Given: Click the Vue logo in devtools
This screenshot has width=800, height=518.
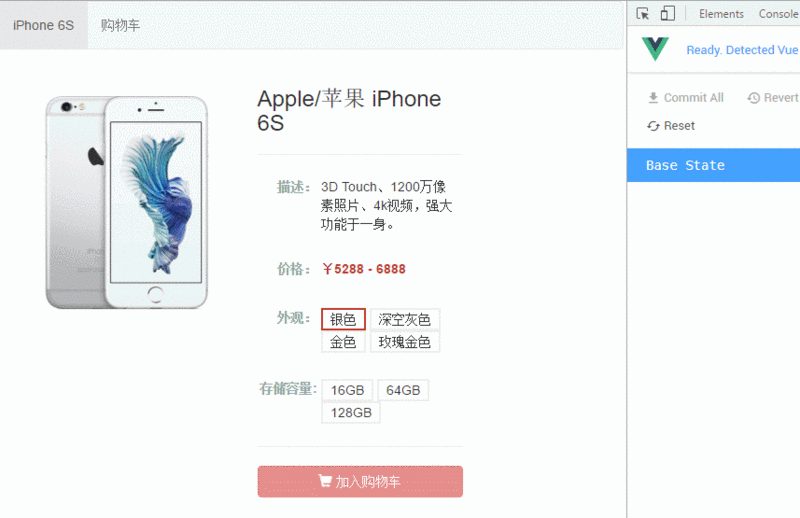Looking at the screenshot, I should pyautogui.click(x=655, y=49).
